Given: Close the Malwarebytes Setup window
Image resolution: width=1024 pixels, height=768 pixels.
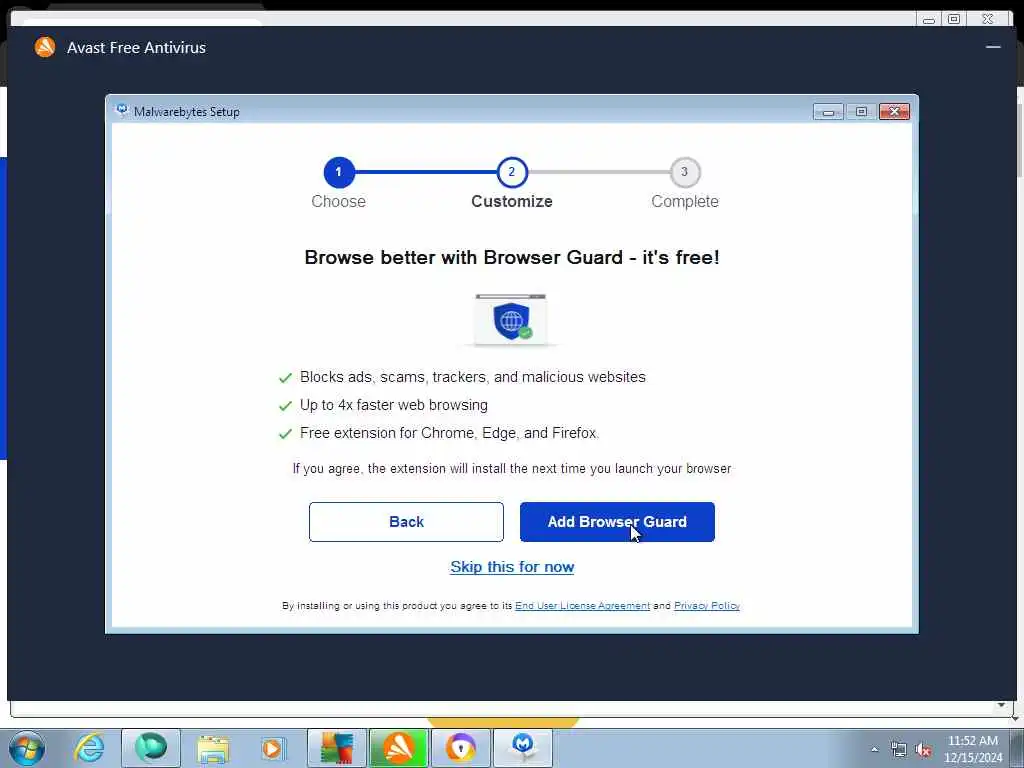Looking at the screenshot, I should click(894, 112).
